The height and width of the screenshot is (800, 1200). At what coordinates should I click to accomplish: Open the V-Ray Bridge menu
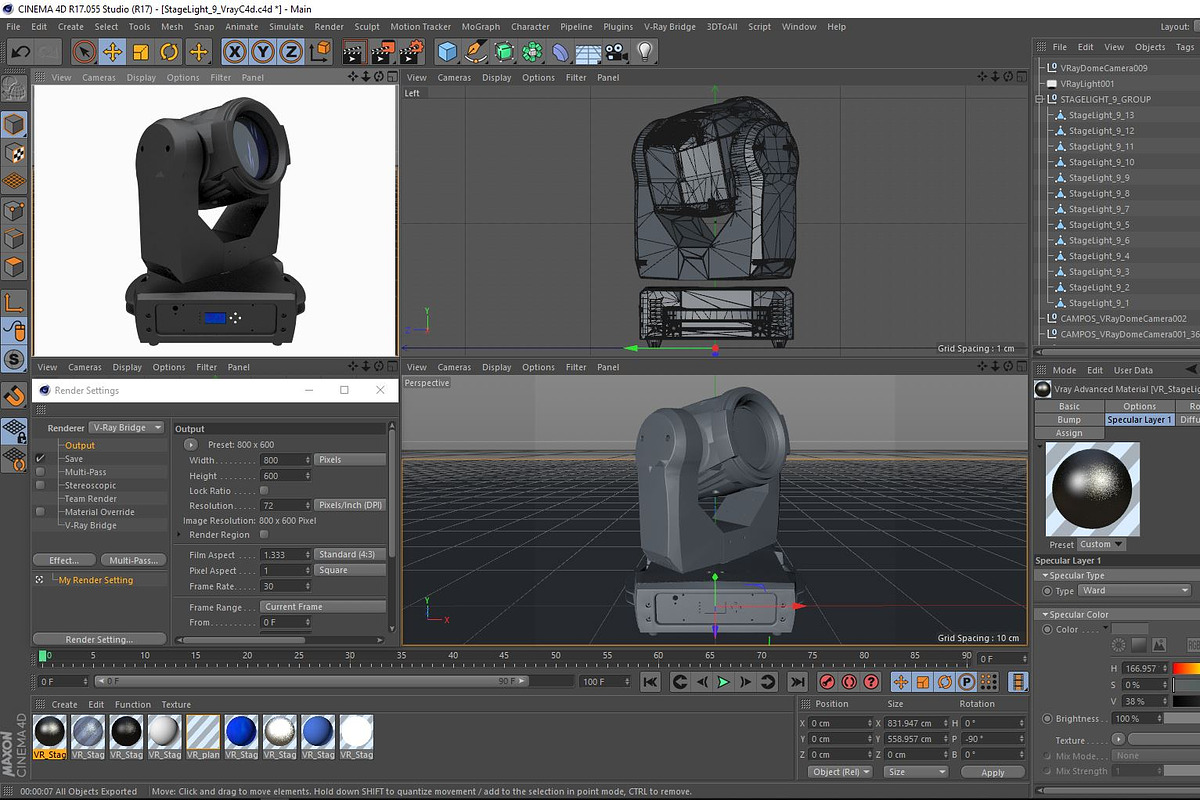[670, 27]
